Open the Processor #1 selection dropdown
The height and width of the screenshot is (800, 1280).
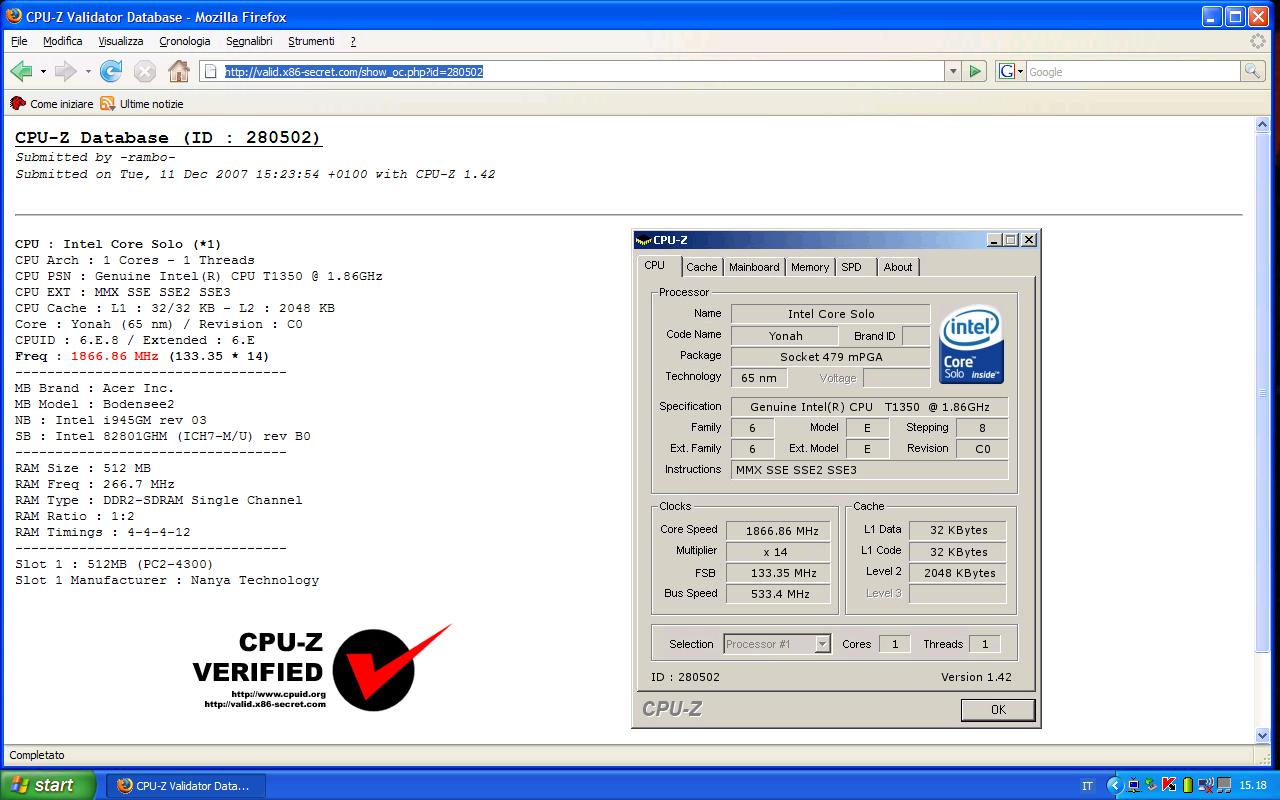click(x=777, y=644)
